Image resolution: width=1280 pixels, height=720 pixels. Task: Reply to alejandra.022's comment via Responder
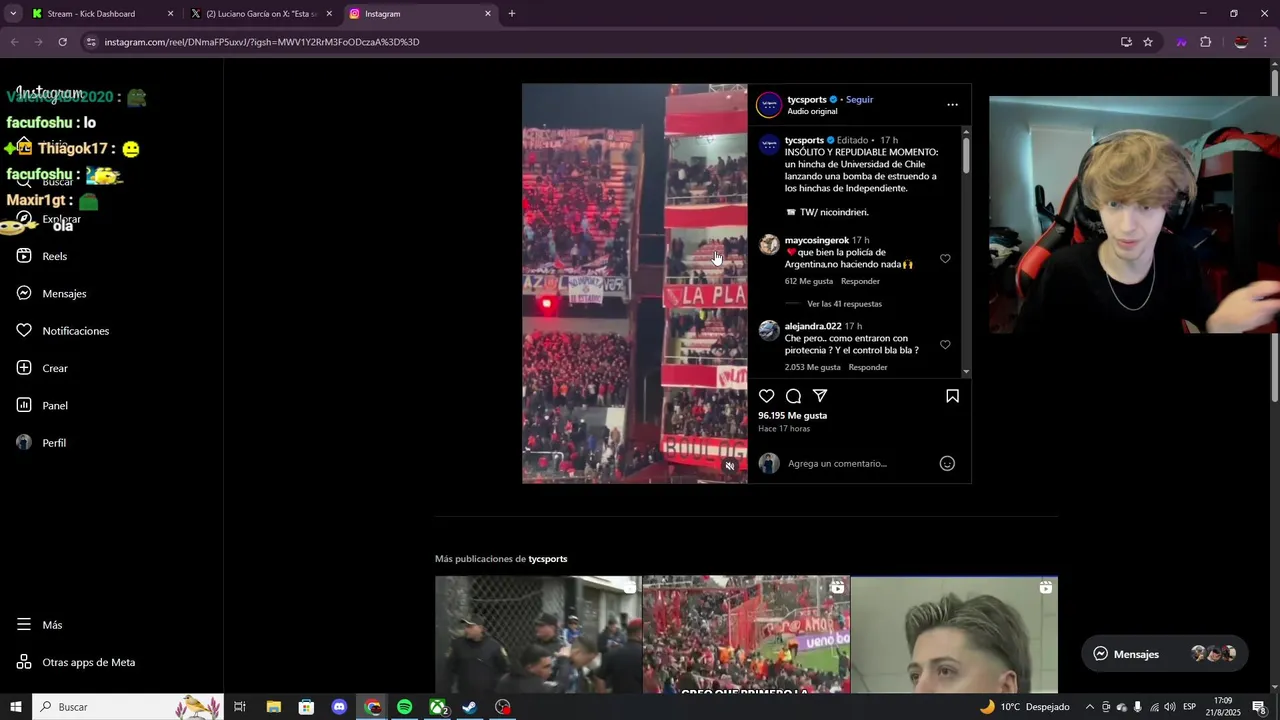coord(868,367)
